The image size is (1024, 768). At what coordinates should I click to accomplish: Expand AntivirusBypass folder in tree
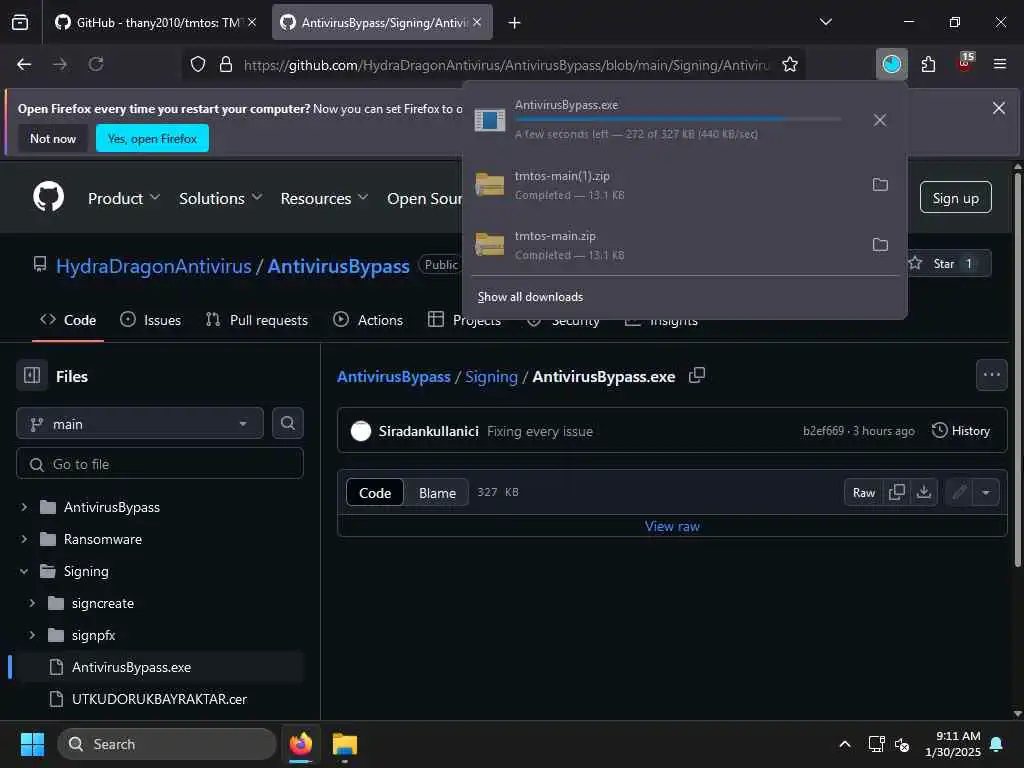24,507
